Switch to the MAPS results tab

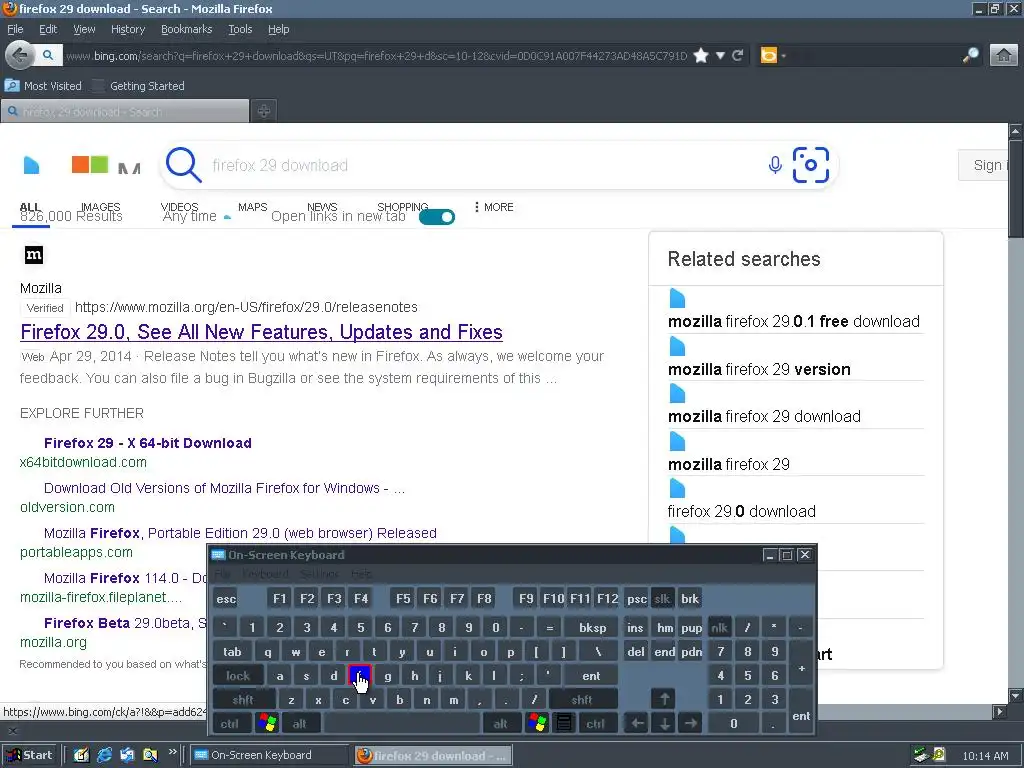tap(253, 207)
